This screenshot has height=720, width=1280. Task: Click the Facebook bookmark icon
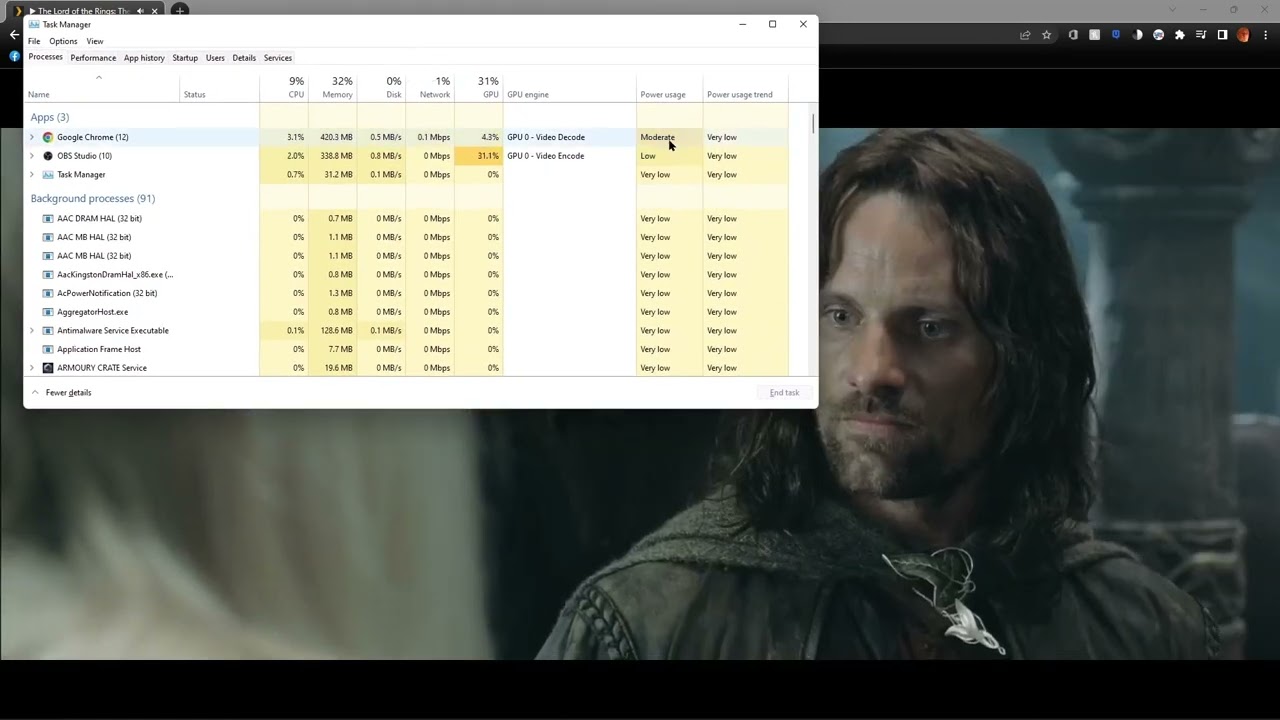(x=14, y=56)
